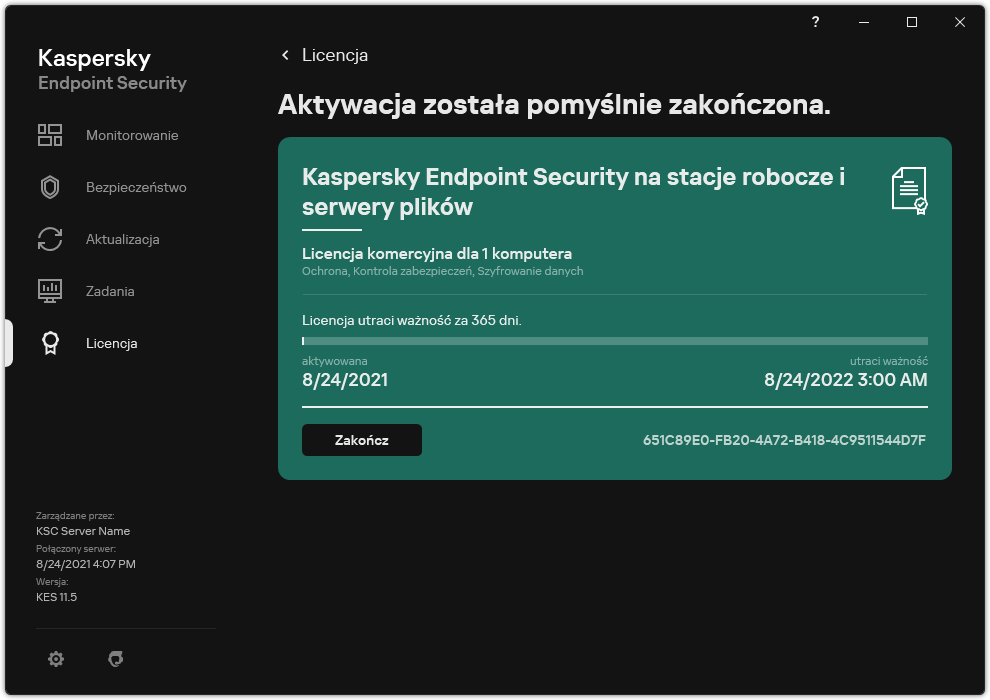Click the back chevron beside Licencja header

285,55
